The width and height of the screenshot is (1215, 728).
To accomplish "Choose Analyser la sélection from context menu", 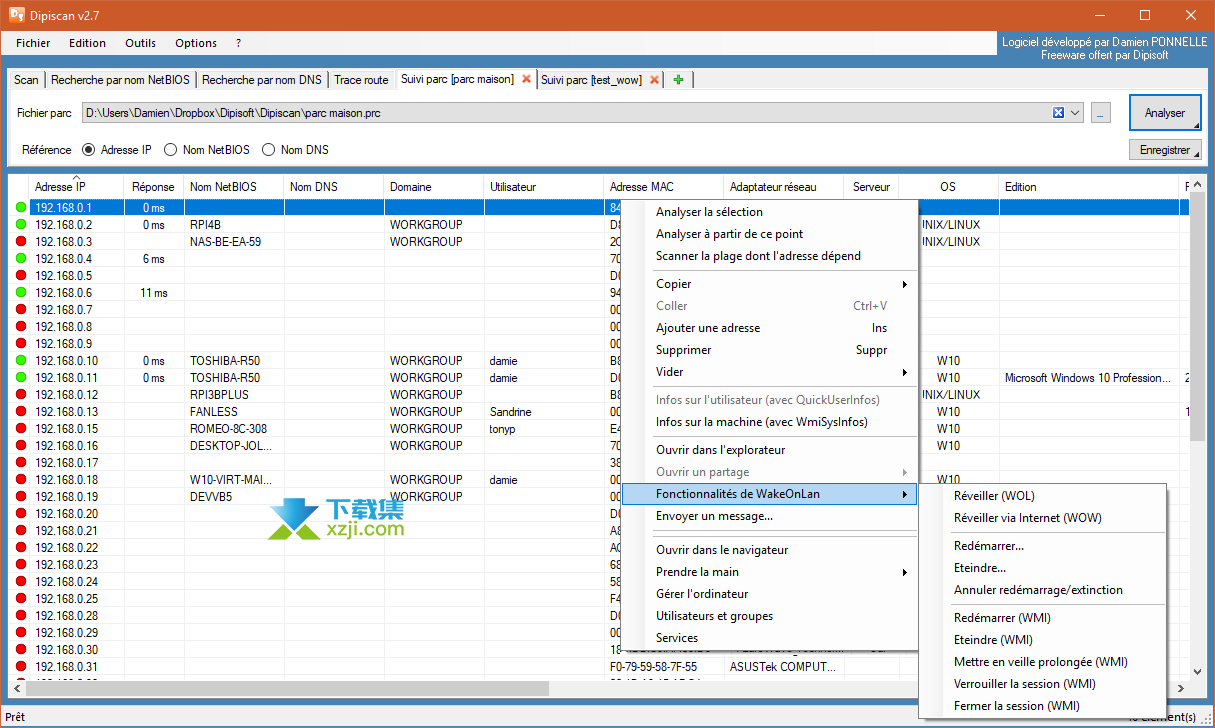I will click(769, 212).
